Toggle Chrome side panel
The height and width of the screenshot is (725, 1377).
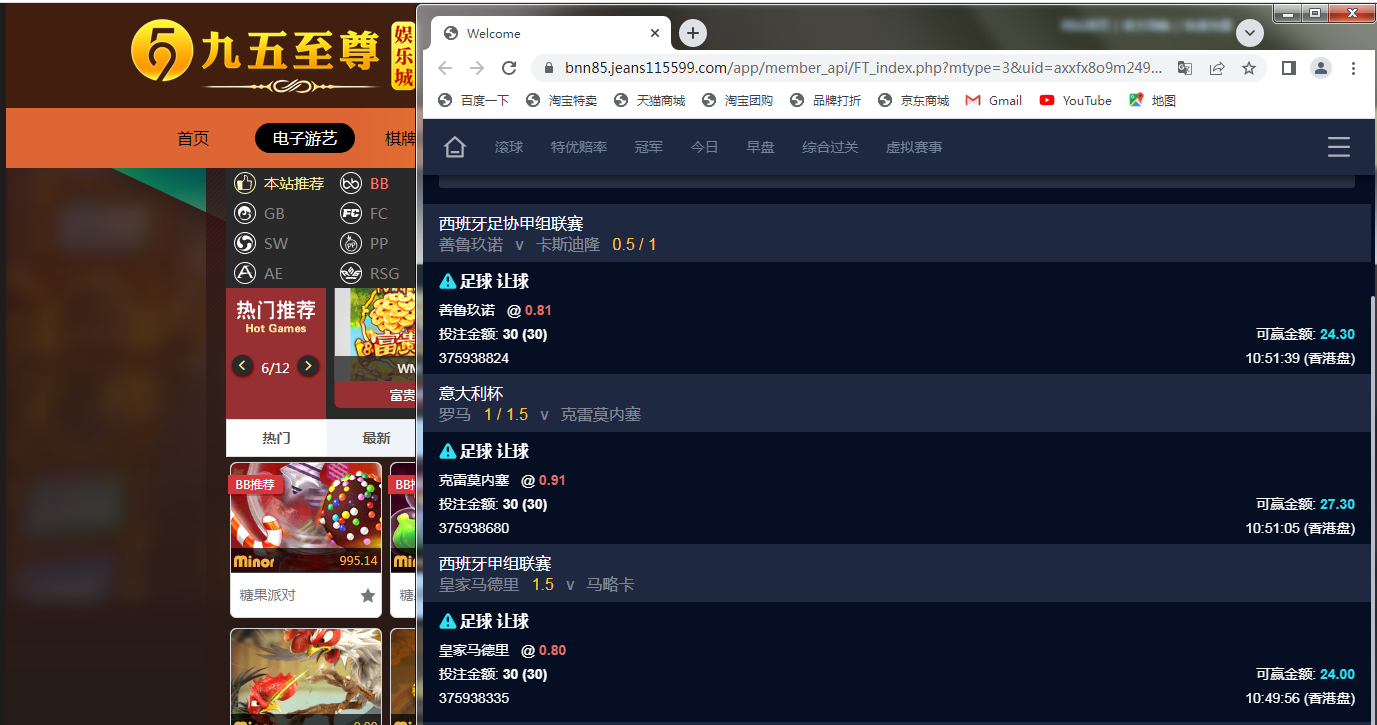click(1289, 68)
